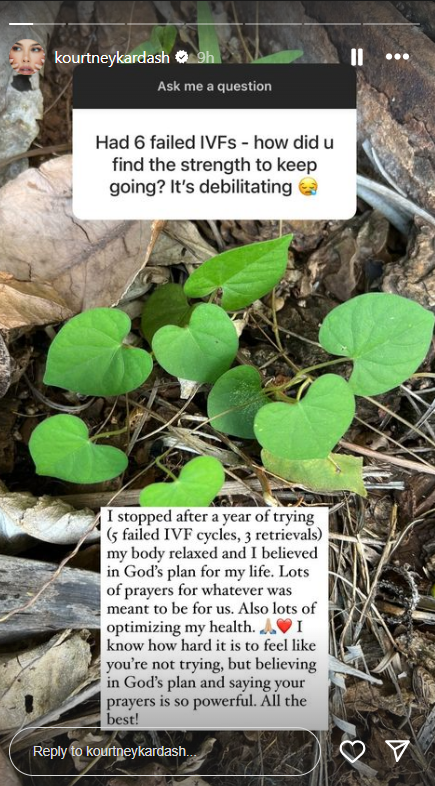435x786 pixels.
Task: Click the verified badge next to username
Action: tap(181, 57)
